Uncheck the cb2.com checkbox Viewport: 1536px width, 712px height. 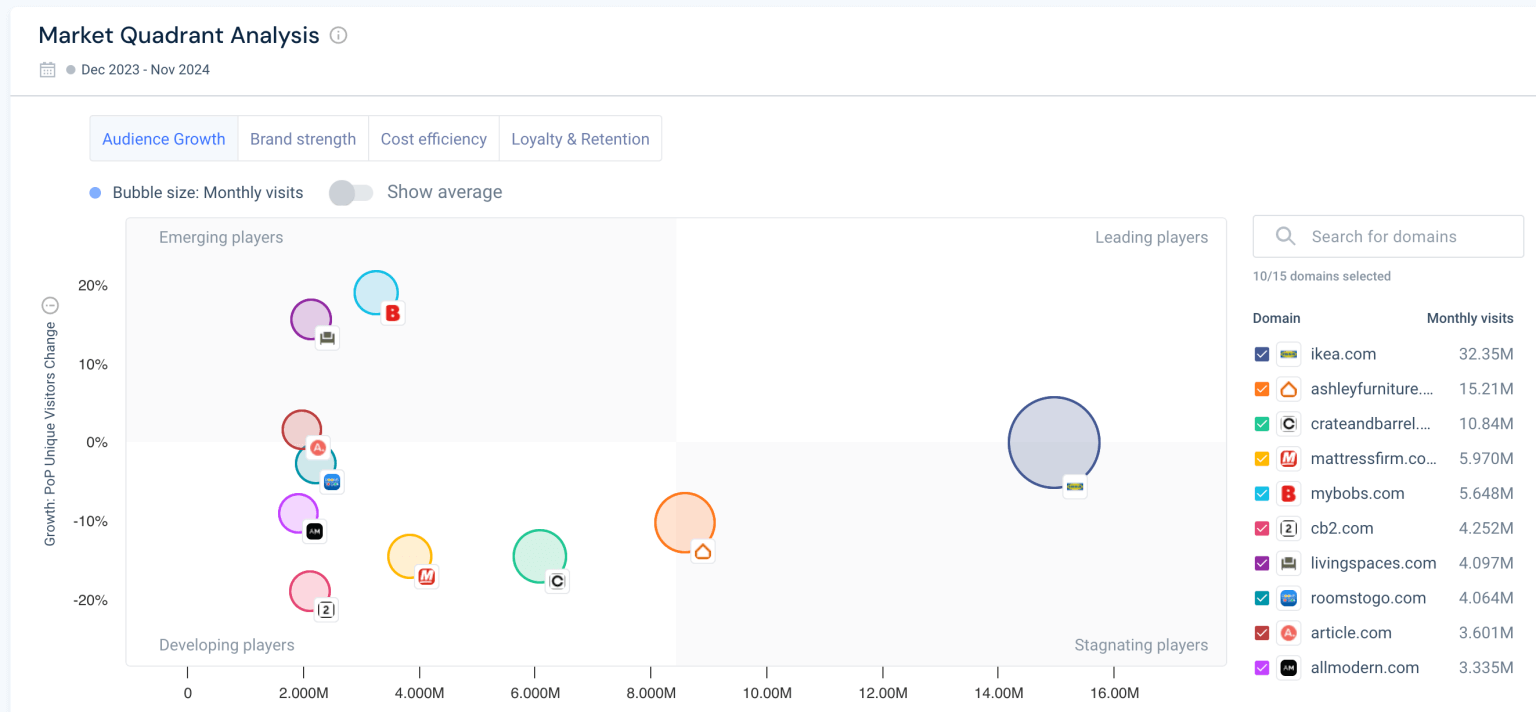[1262, 528]
